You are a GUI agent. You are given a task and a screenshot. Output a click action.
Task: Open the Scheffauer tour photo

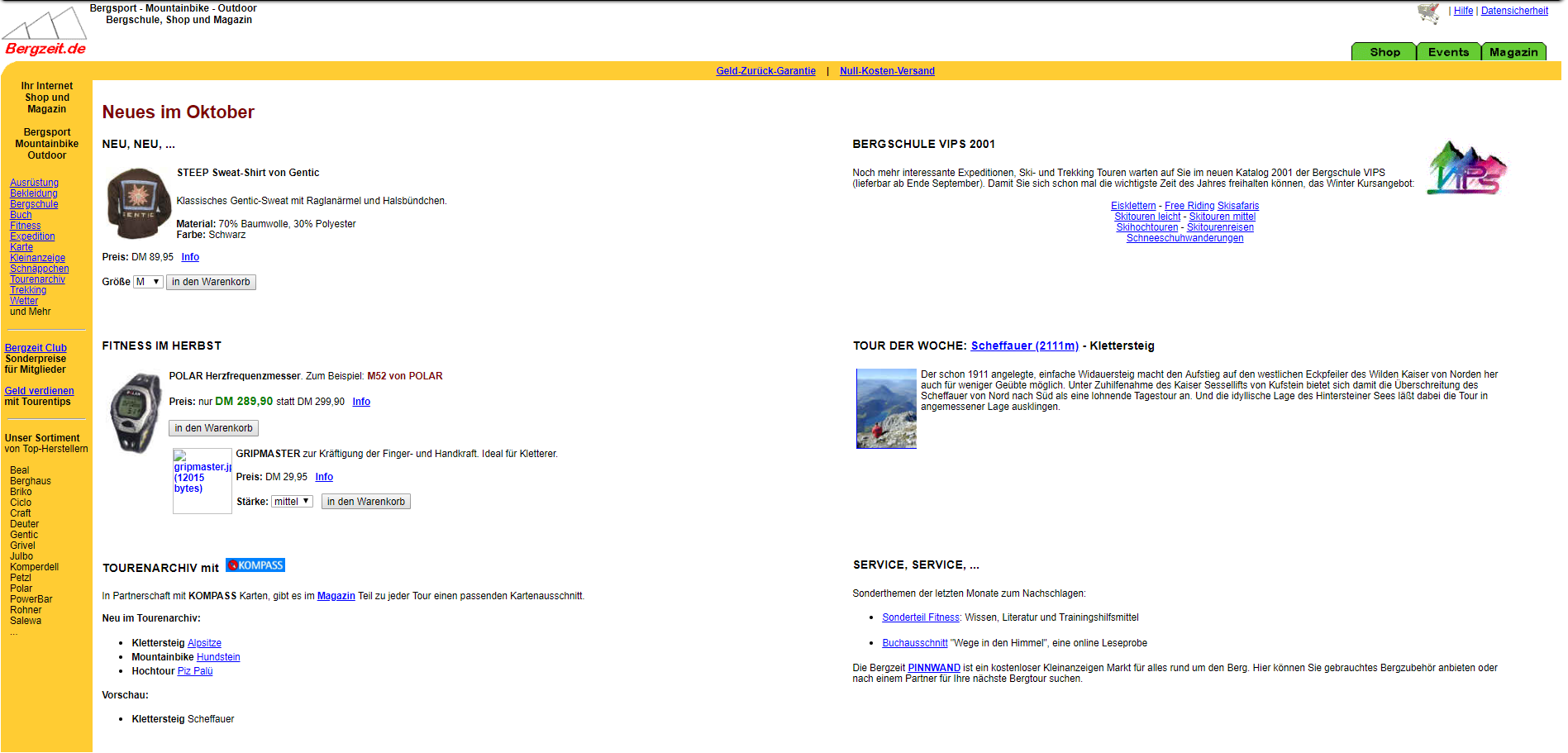pos(886,408)
